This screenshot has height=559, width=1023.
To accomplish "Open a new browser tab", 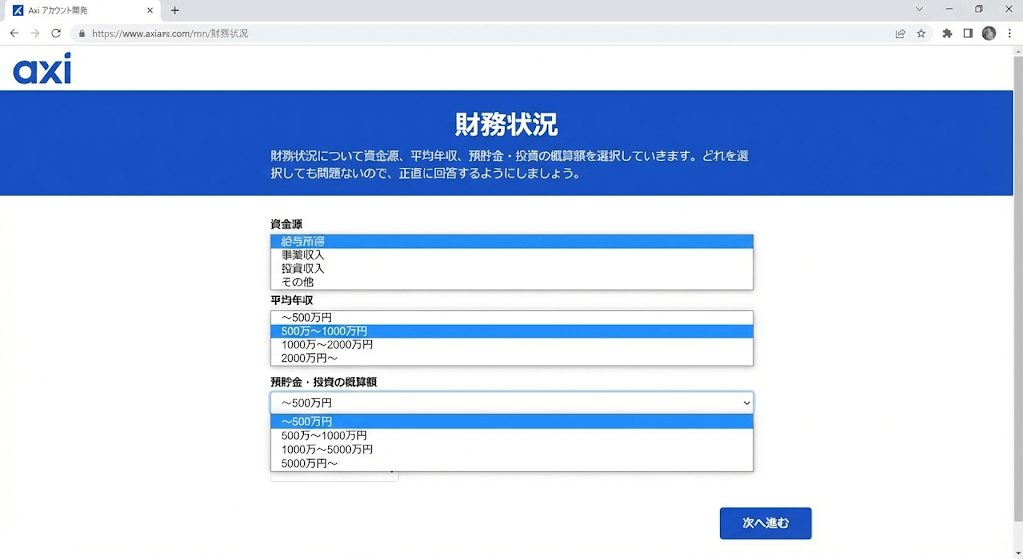I will [x=175, y=10].
